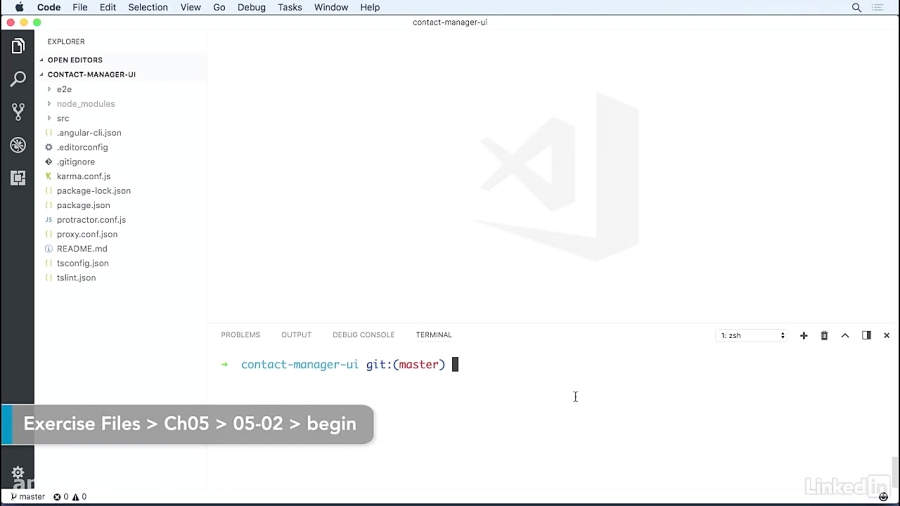Screen dimensions: 900x506
Task: Open the Apple menu
Action: coord(19,7)
